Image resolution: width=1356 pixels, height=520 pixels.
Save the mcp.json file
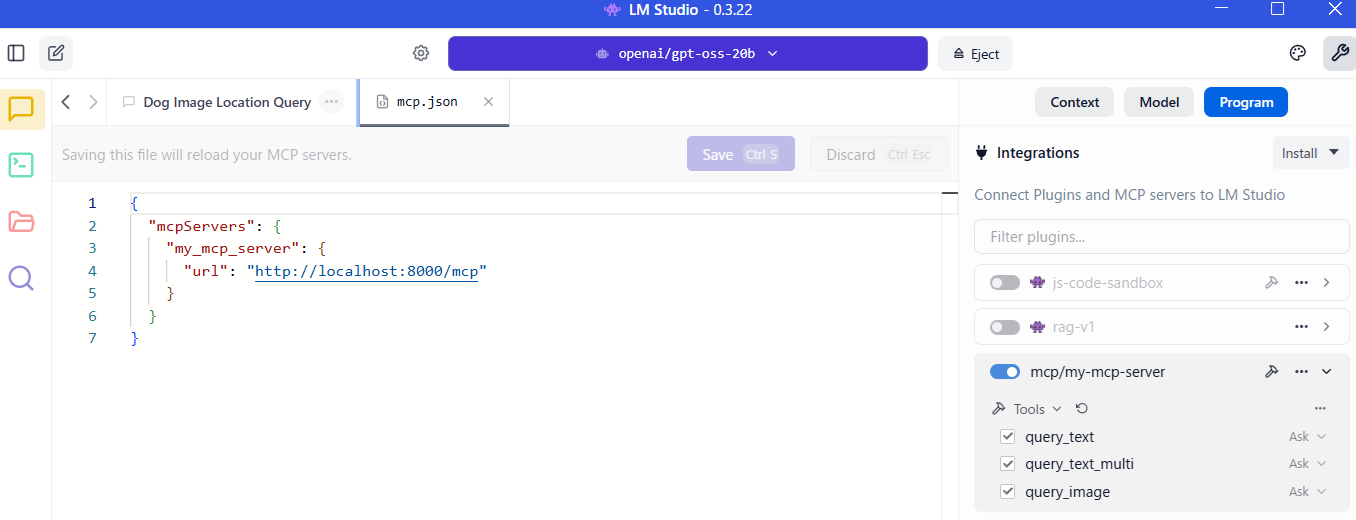741,154
